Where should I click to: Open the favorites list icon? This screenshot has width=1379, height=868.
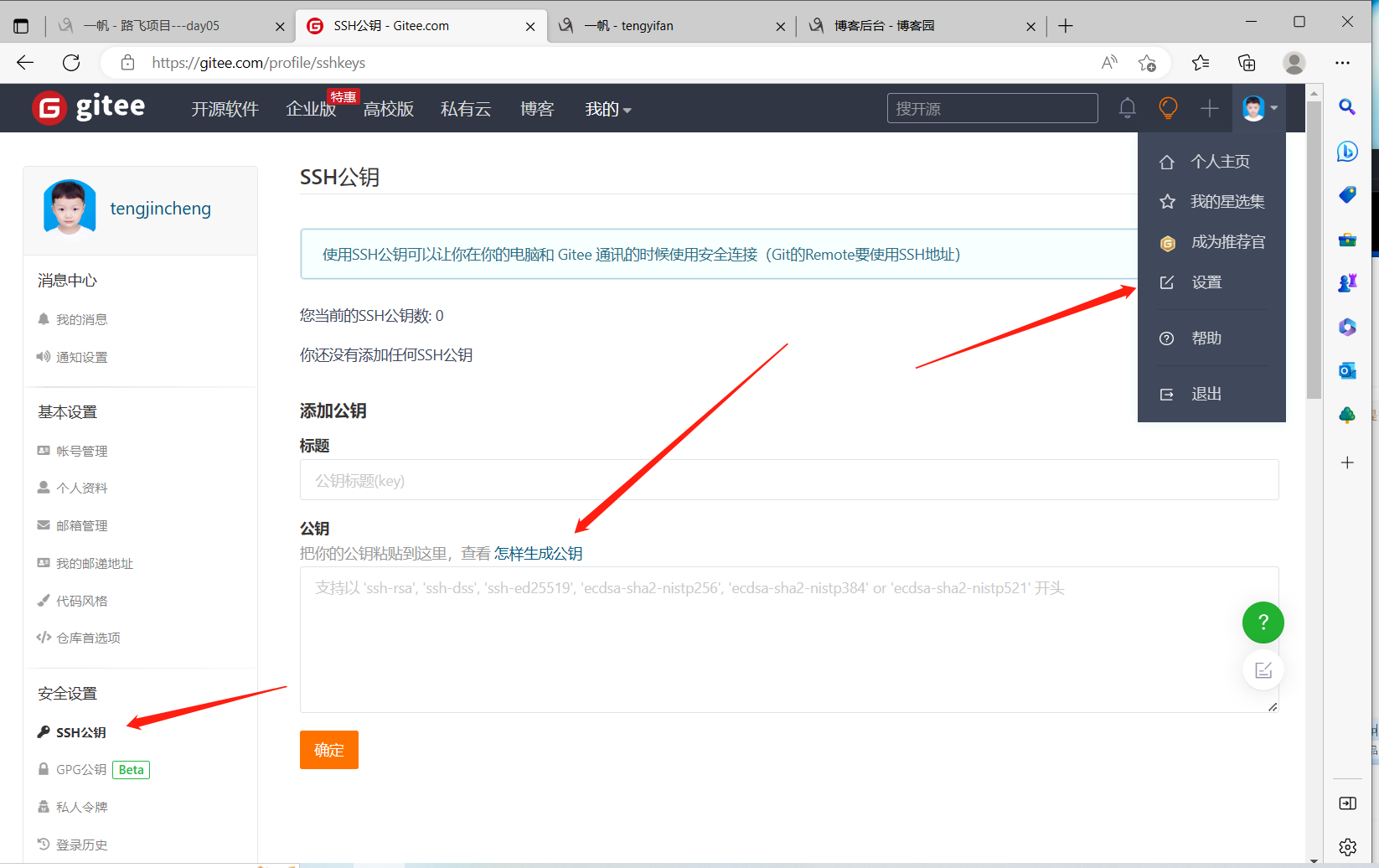(1201, 63)
